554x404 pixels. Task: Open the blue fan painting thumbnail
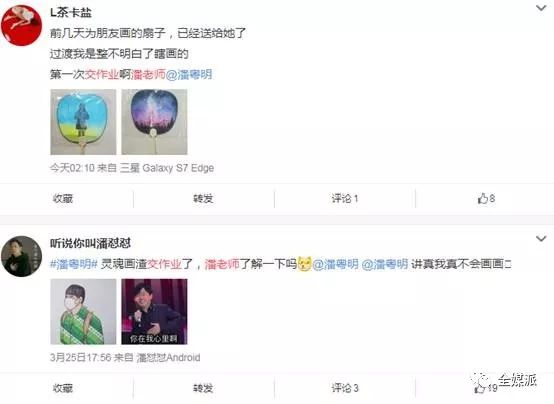(83, 122)
